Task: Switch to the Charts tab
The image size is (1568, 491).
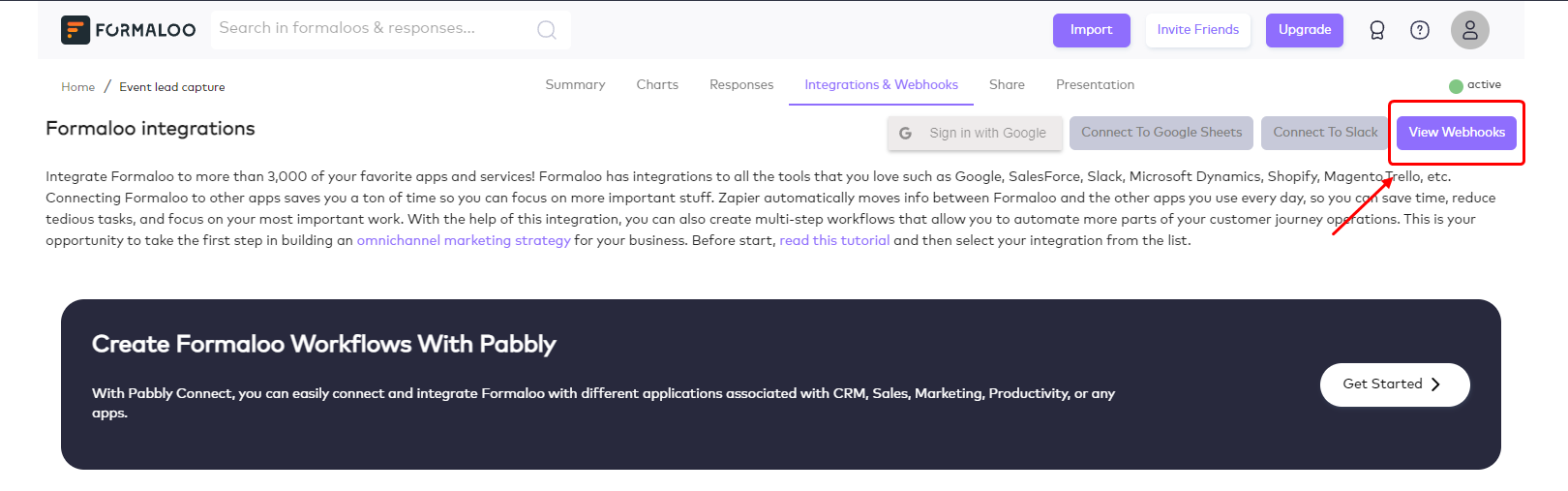Action: pyautogui.click(x=657, y=85)
